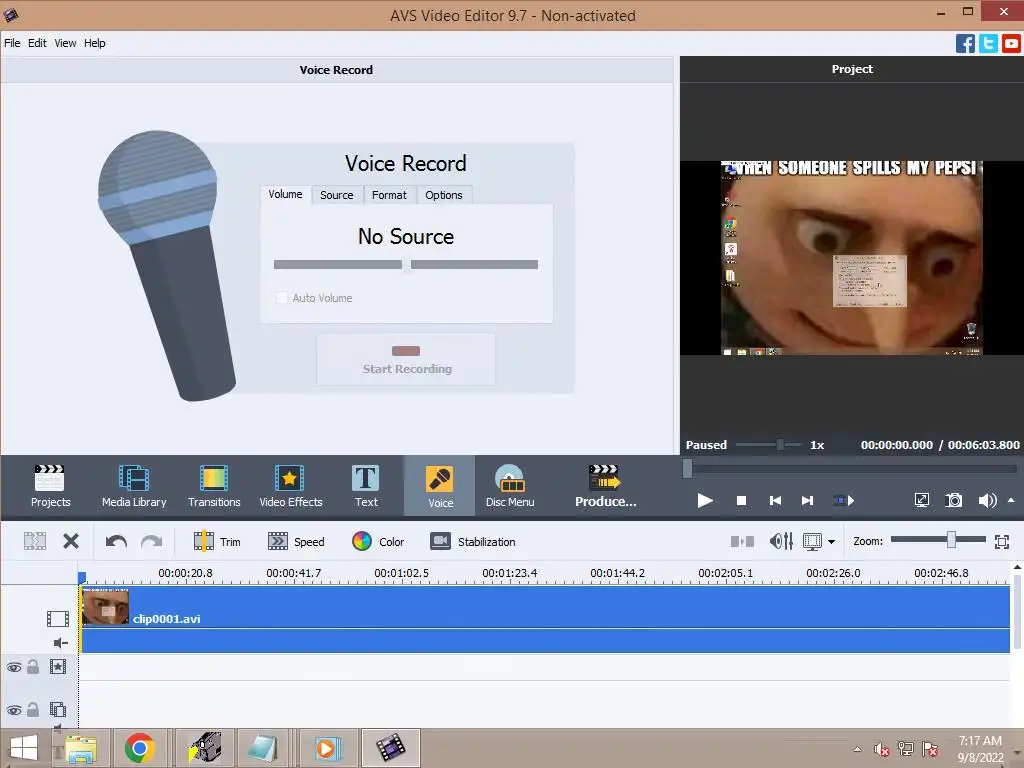Open File Explorer from the taskbar
Image resolution: width=1024 pixels, height=768 pixels.
click(80, 748)
